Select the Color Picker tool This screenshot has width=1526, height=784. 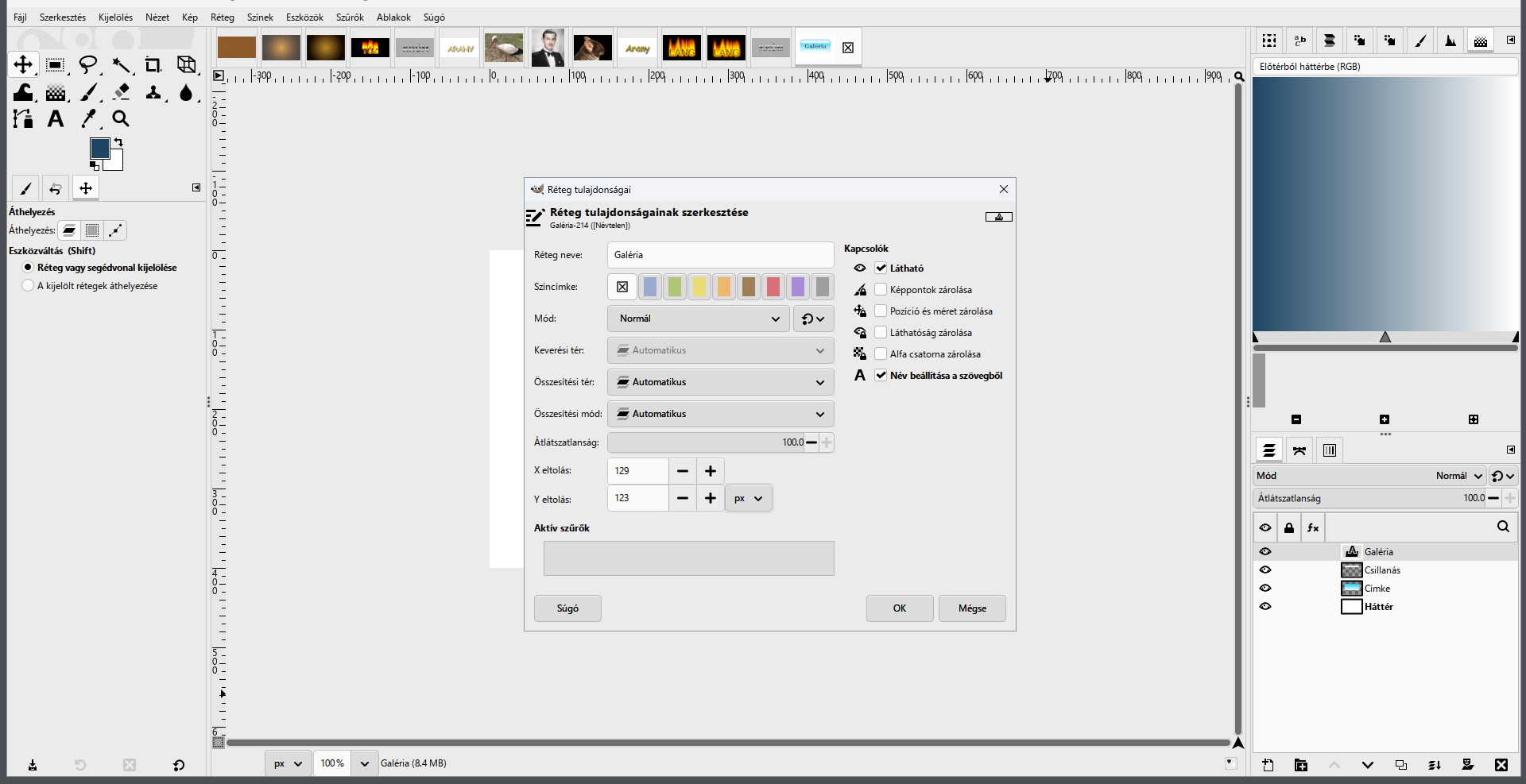click(x=88, y=119)
